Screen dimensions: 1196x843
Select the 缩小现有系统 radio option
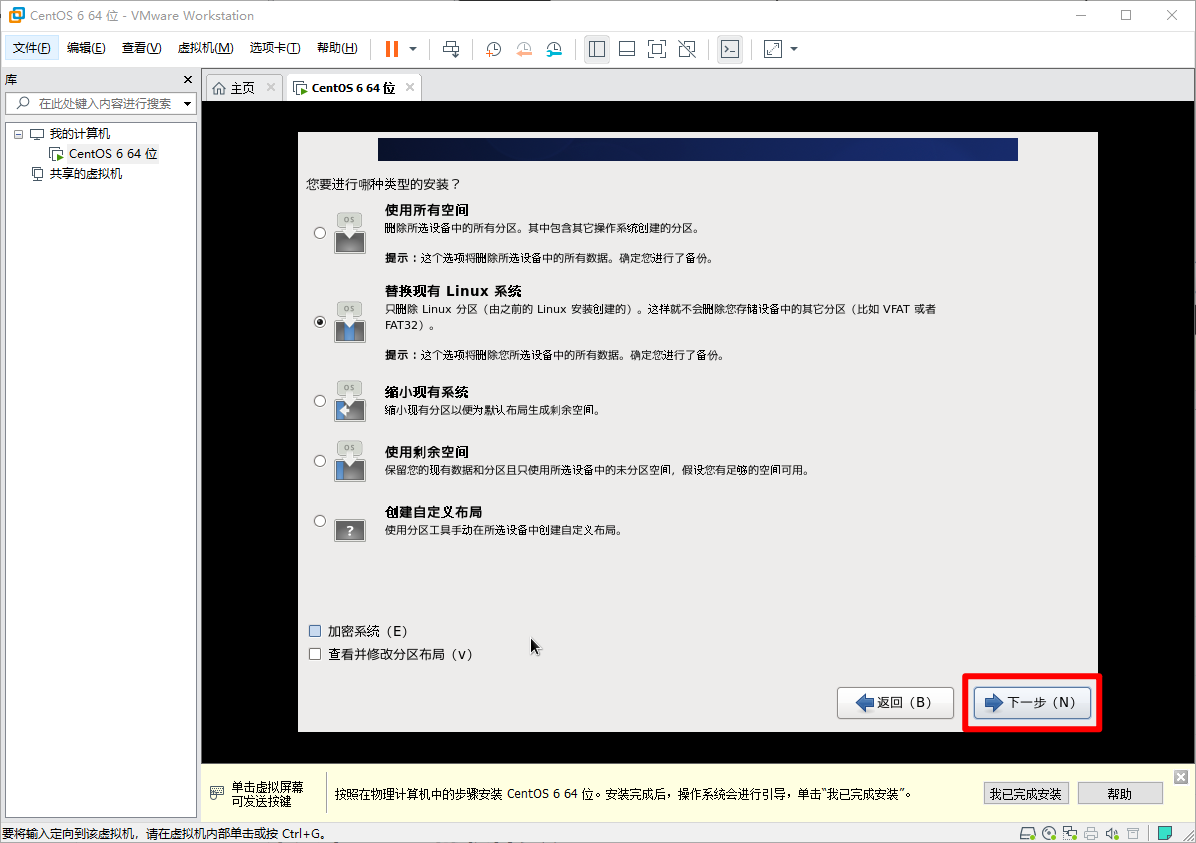coord(320,401)
